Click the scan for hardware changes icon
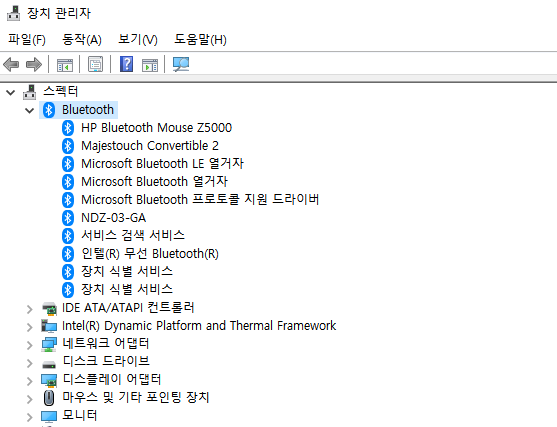557x427 pixels. (x=181, y=64)
